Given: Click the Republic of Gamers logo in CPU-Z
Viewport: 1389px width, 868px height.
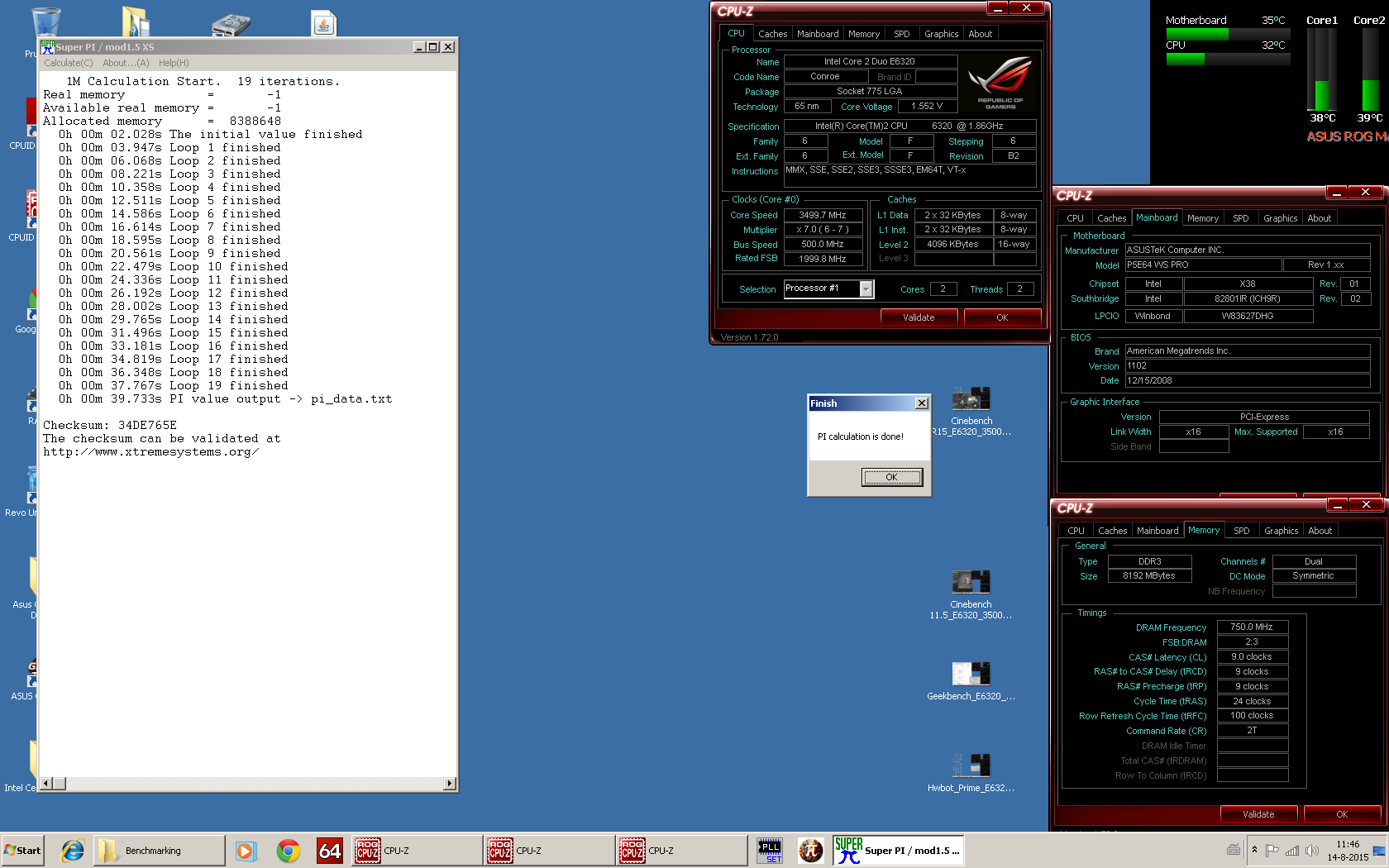Looking at the screenshot, I should click(x=1000, y=83).
